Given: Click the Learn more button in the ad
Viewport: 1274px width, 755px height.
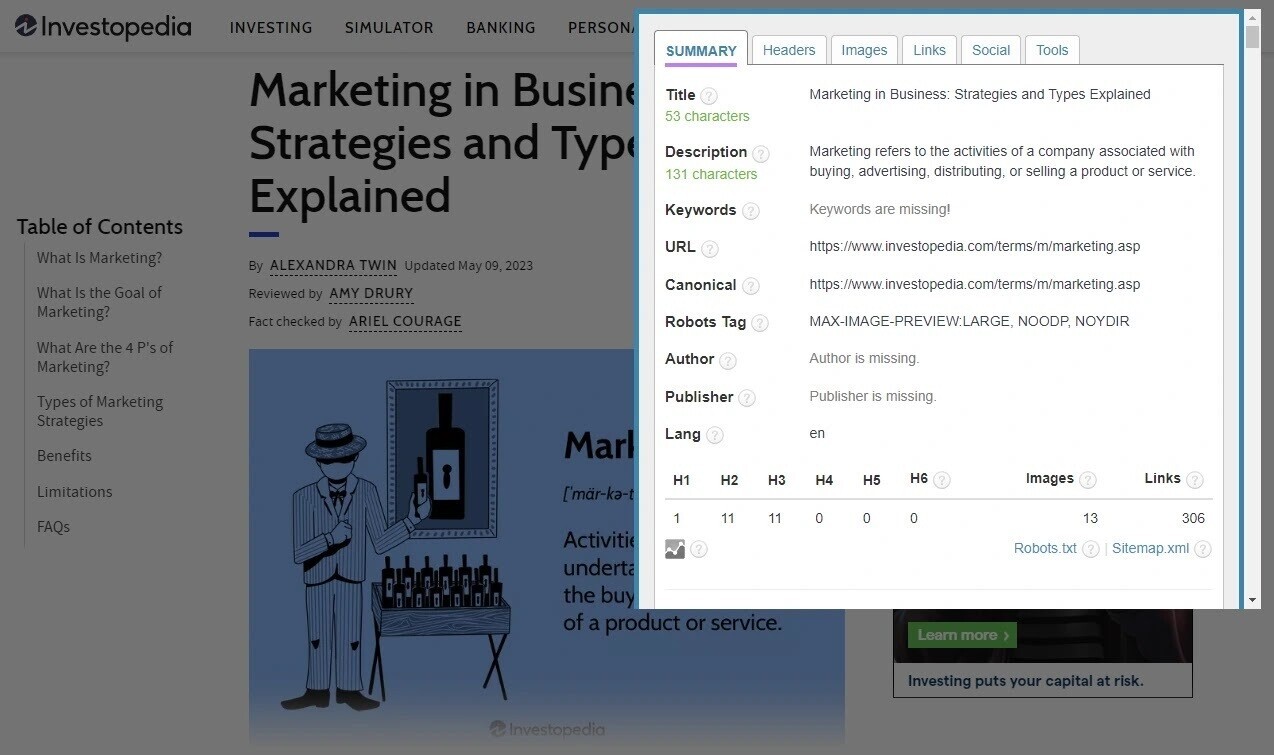Looking at the screenshot, I should pos(962,635).
